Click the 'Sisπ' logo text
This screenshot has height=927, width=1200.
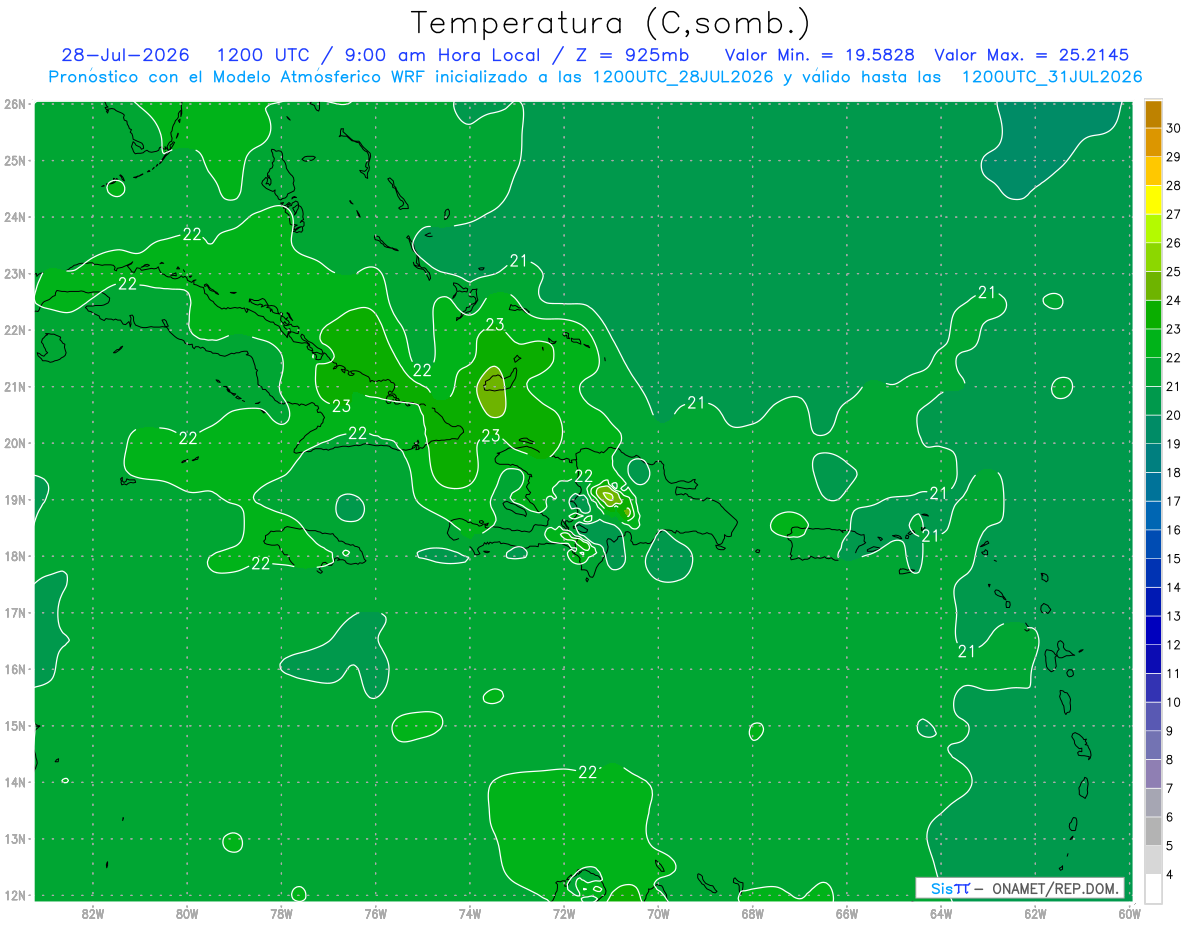[x=950, y=888]
